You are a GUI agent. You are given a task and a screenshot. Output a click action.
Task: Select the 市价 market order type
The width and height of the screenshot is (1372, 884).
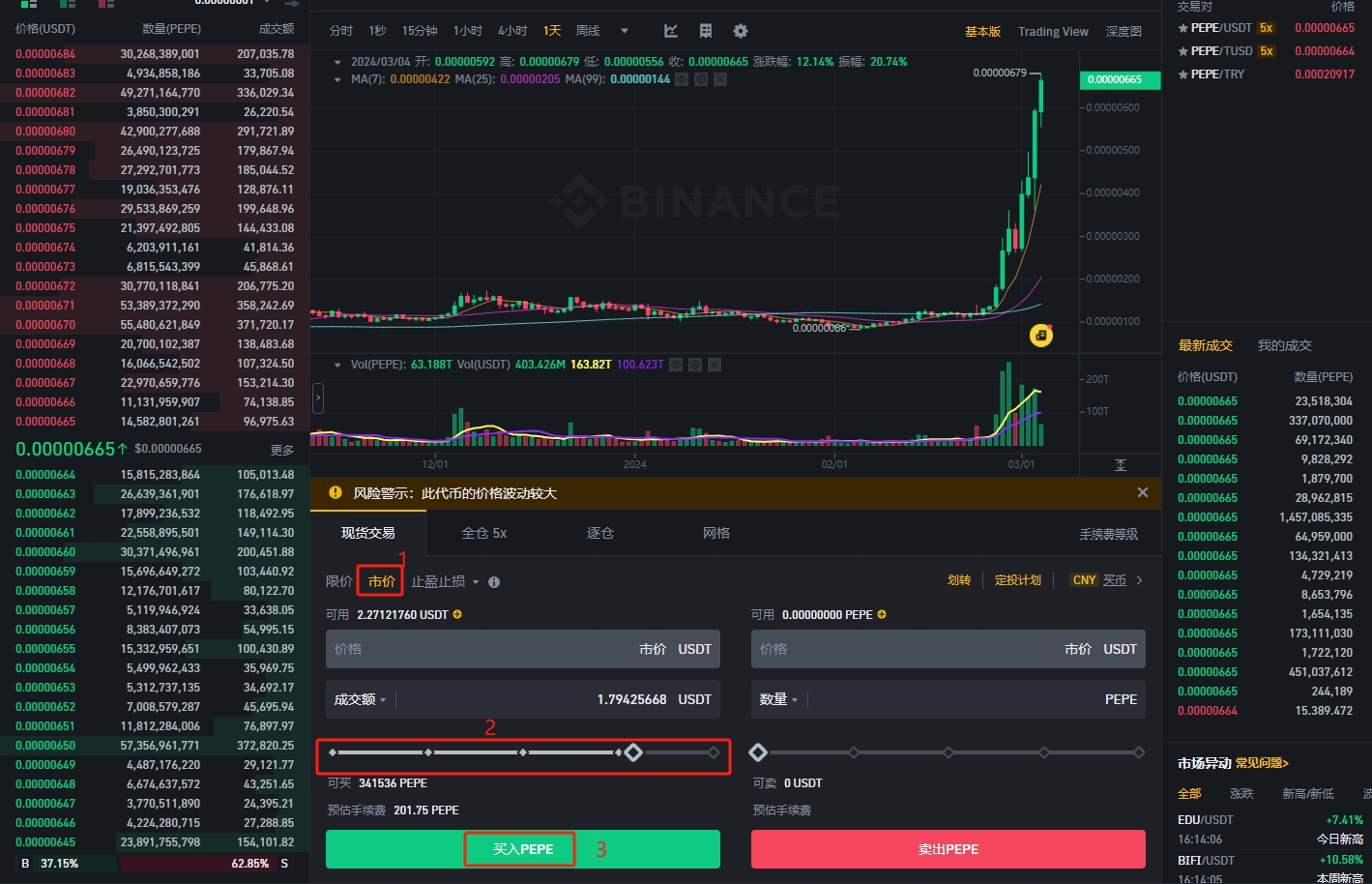382,581
